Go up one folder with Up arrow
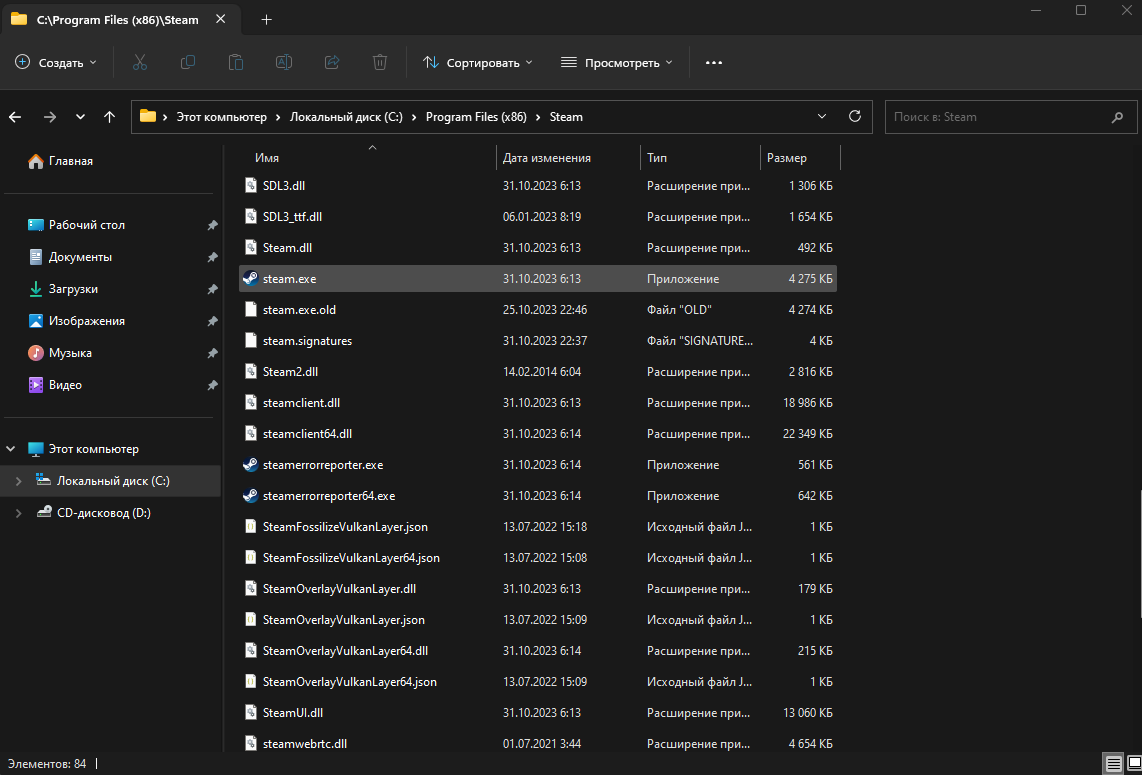 (110, 117)
